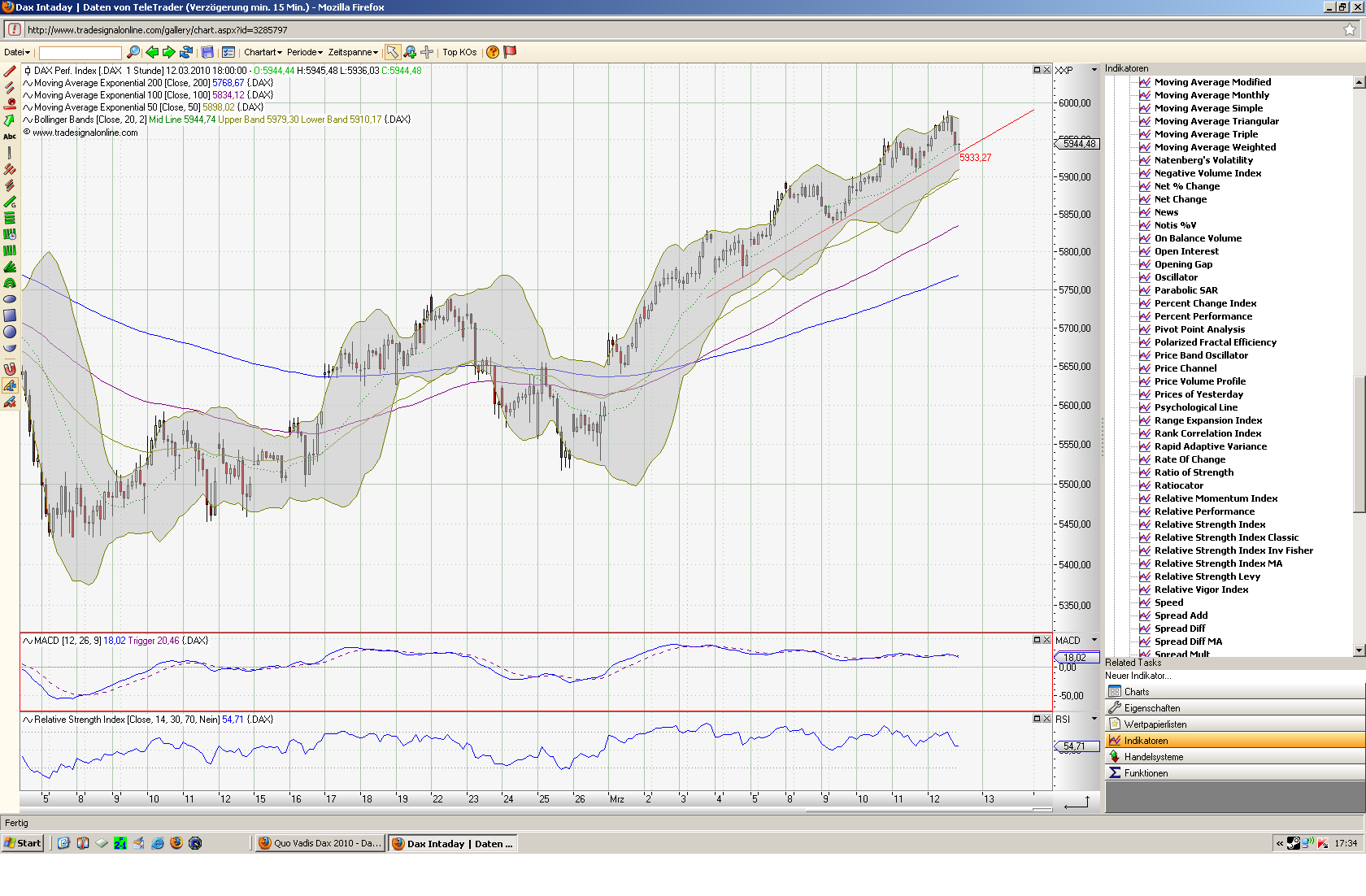Image resolution: width=1366 pixels, height=896 pixels.
Task: Select Moving Average Simple indicator
Action: click(1208, 108)
